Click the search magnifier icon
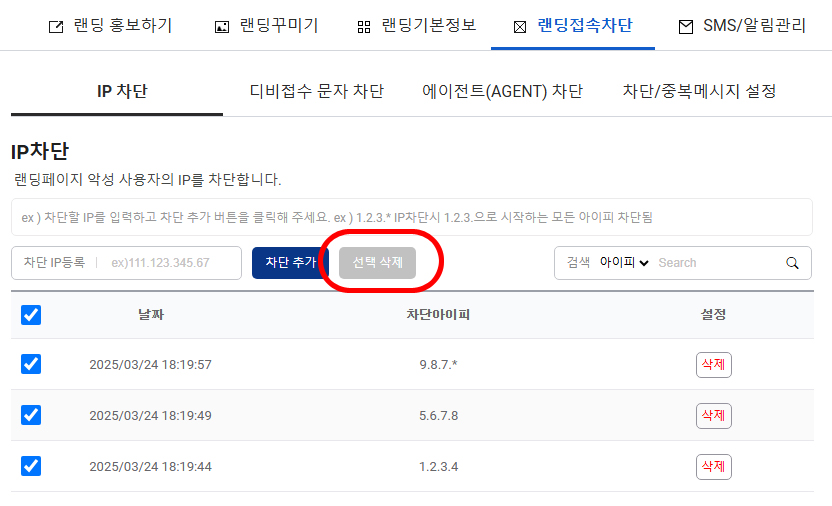 coord(792,263)
